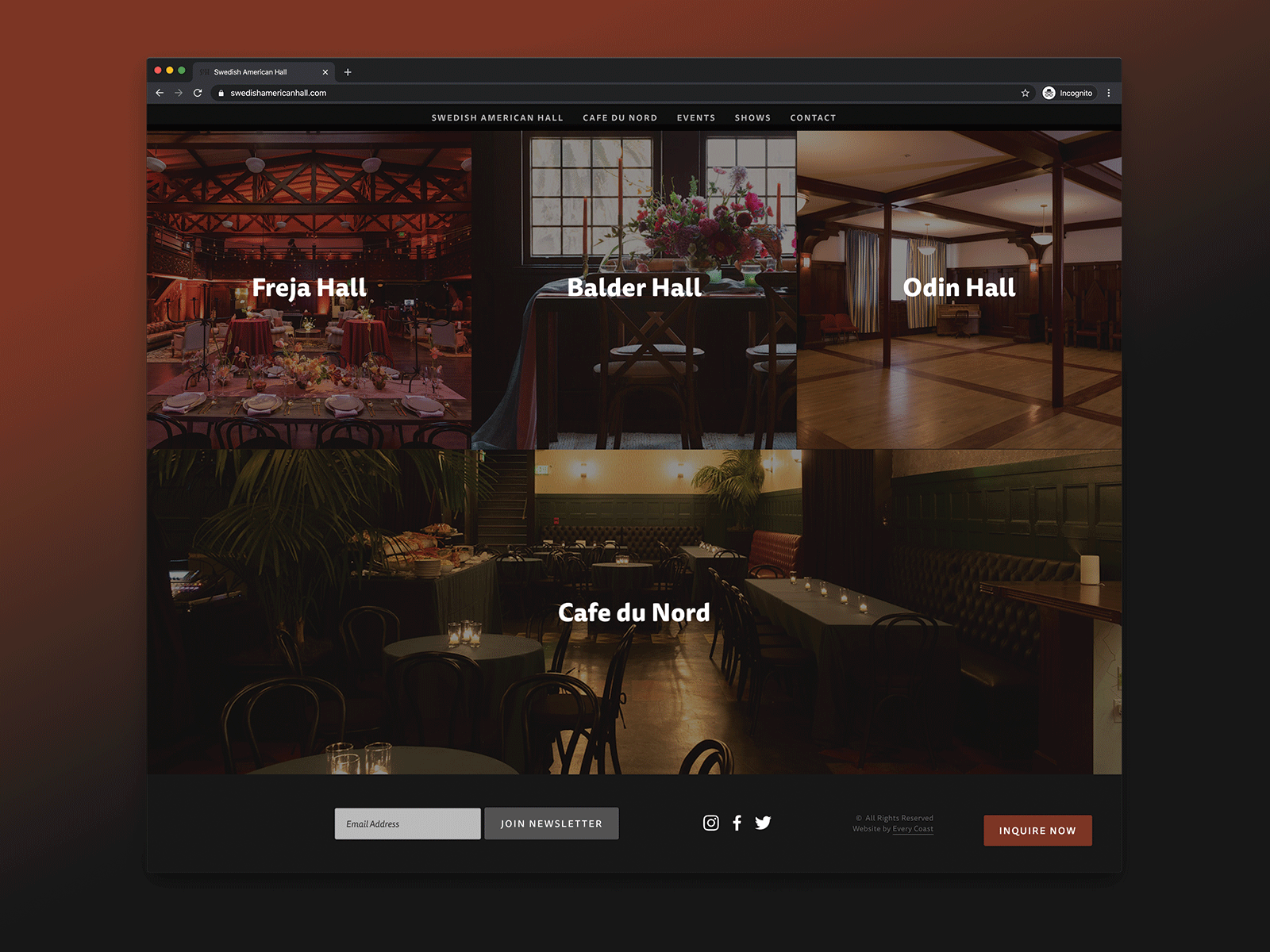Bookmark this page with the star icon
1270x952 pixels.
(x=1025, y=93)
